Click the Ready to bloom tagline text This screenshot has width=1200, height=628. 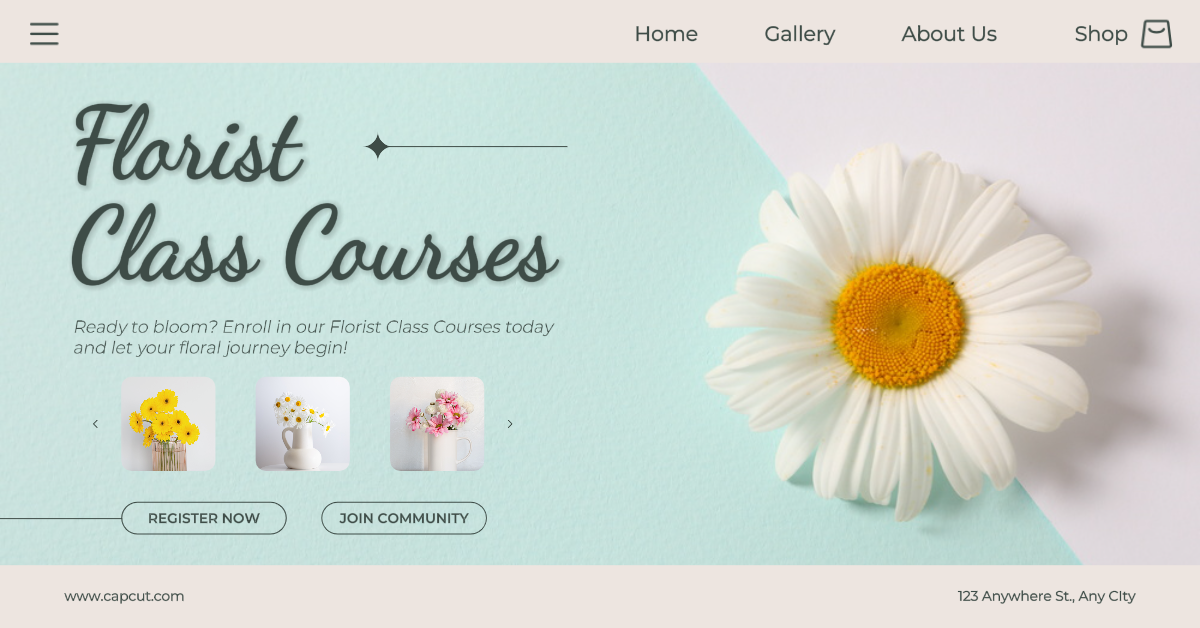pos(313,337)
